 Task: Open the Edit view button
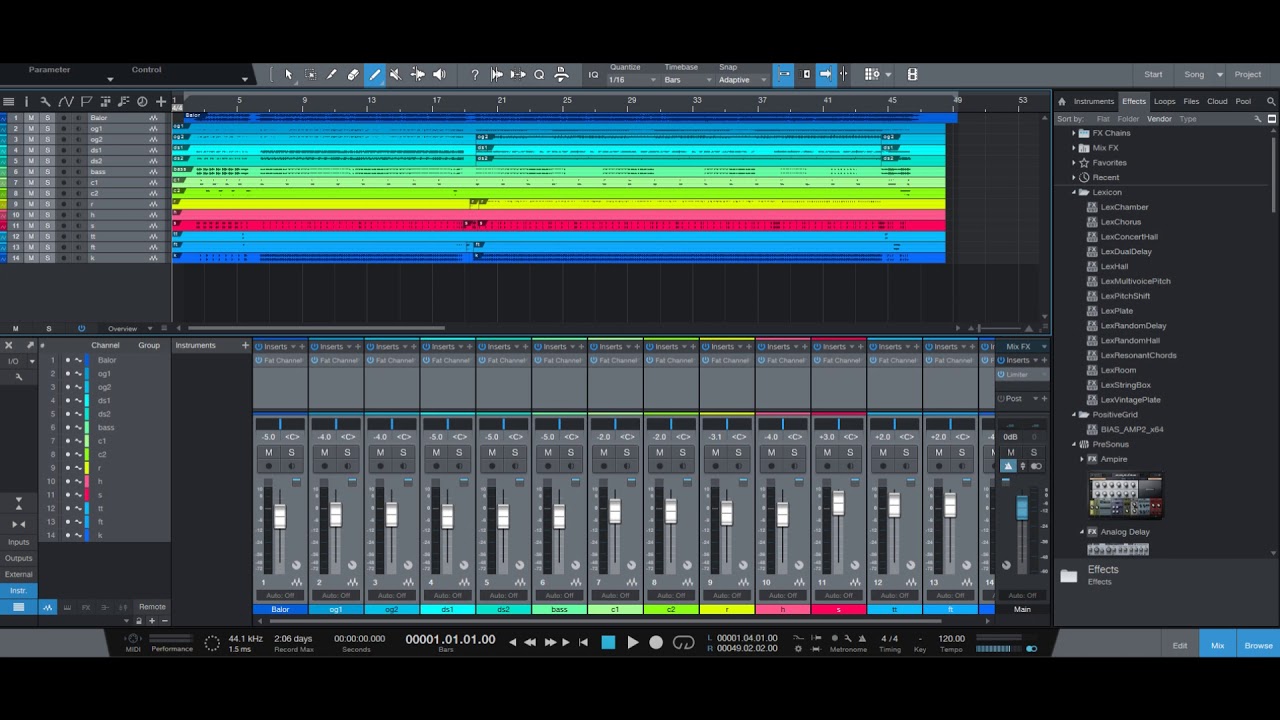tap(1180, 646)
